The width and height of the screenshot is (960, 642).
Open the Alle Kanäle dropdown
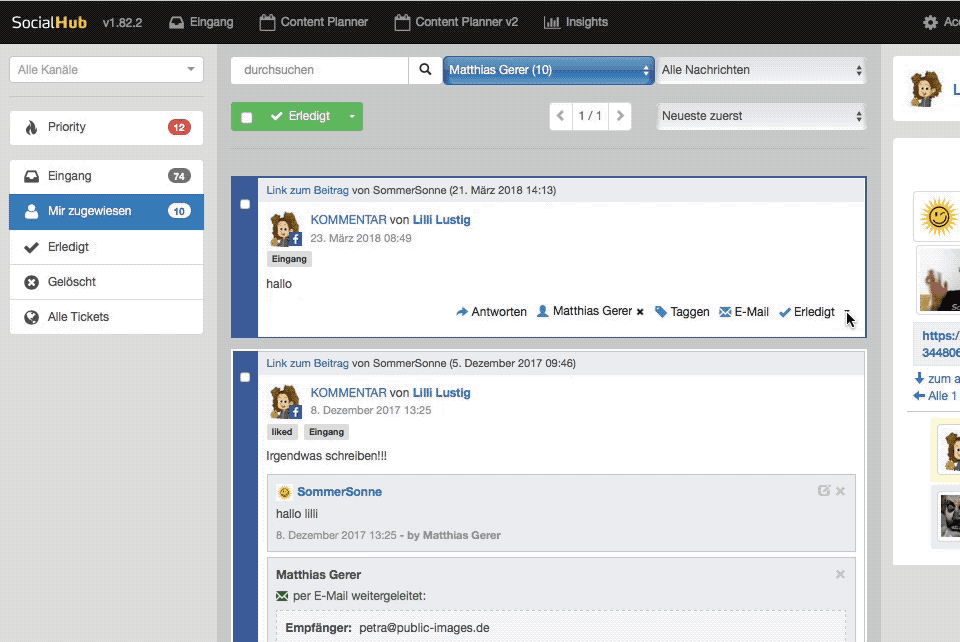[106, 70]
